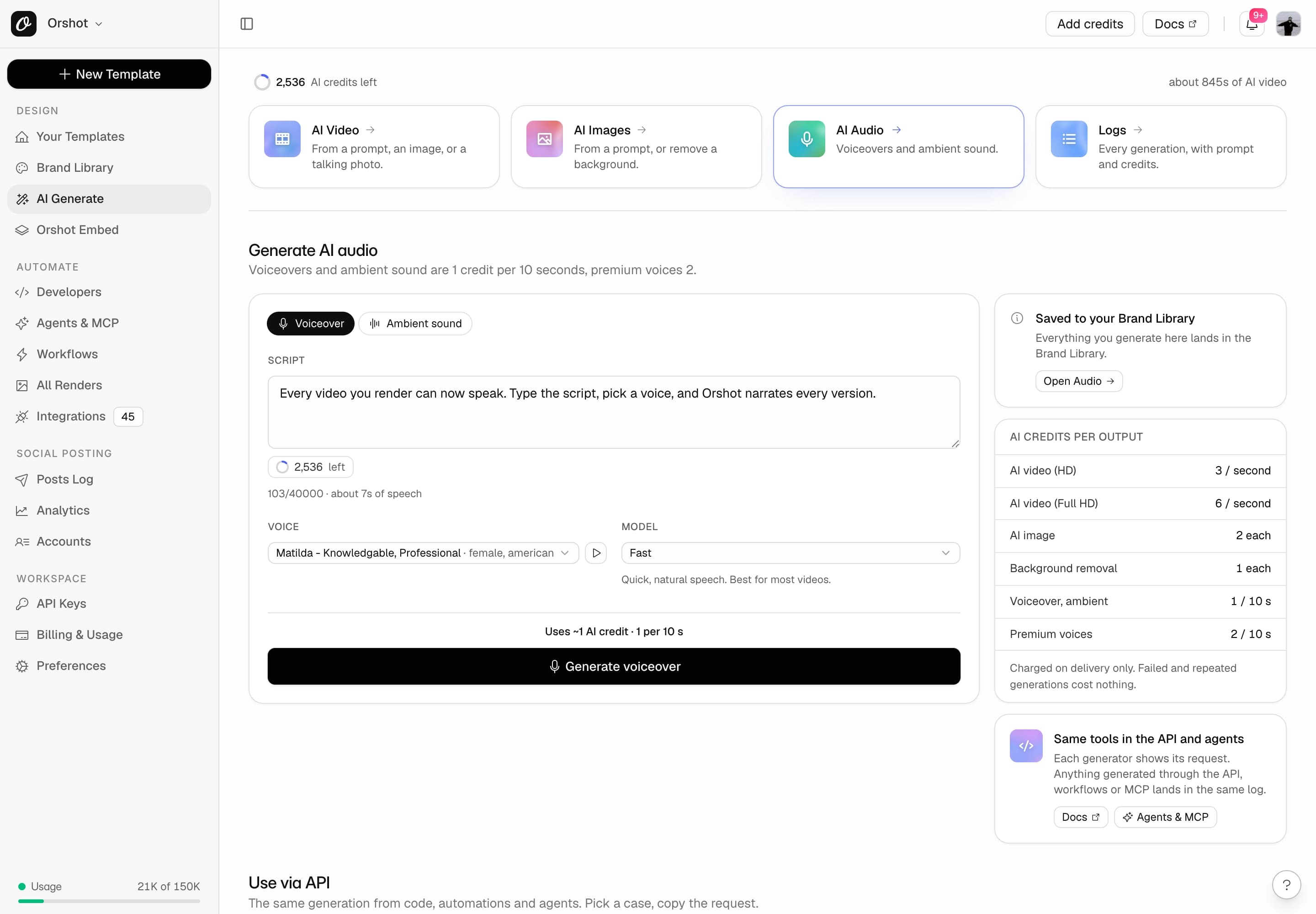1316x914 pixels.
Task: Click the AI Images card icon
Action: click(x=545, y=138)
